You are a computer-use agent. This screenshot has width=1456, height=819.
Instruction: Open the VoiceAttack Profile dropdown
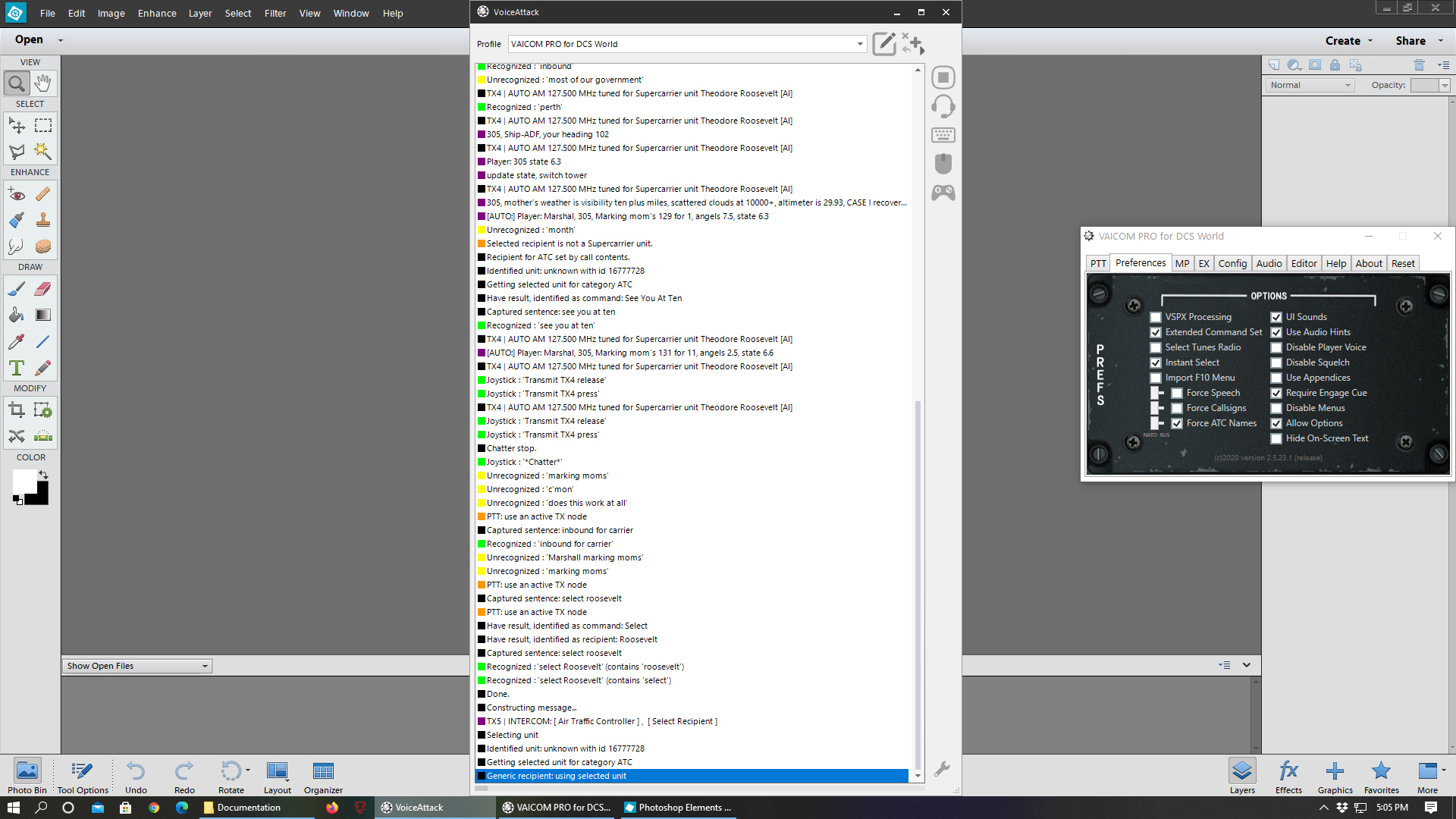tap(687, 44)
